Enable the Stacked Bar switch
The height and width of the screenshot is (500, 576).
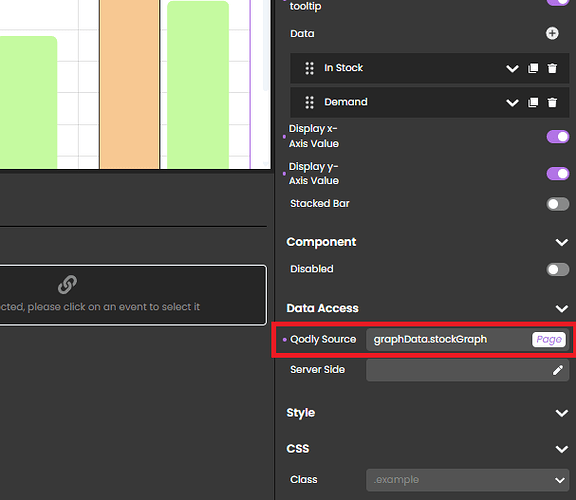558,204
